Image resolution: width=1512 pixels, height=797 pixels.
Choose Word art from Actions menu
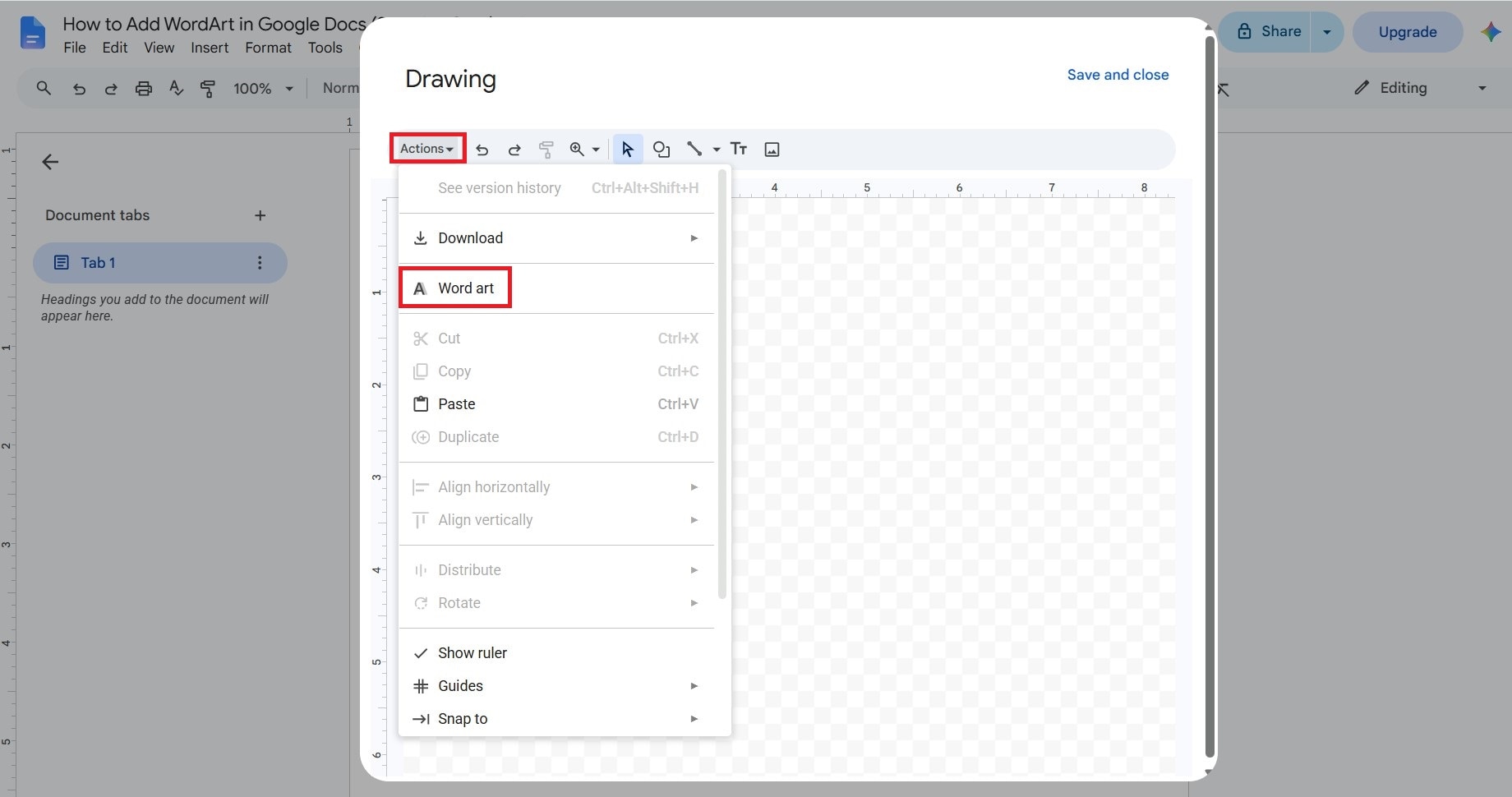[x=557, y=288]
